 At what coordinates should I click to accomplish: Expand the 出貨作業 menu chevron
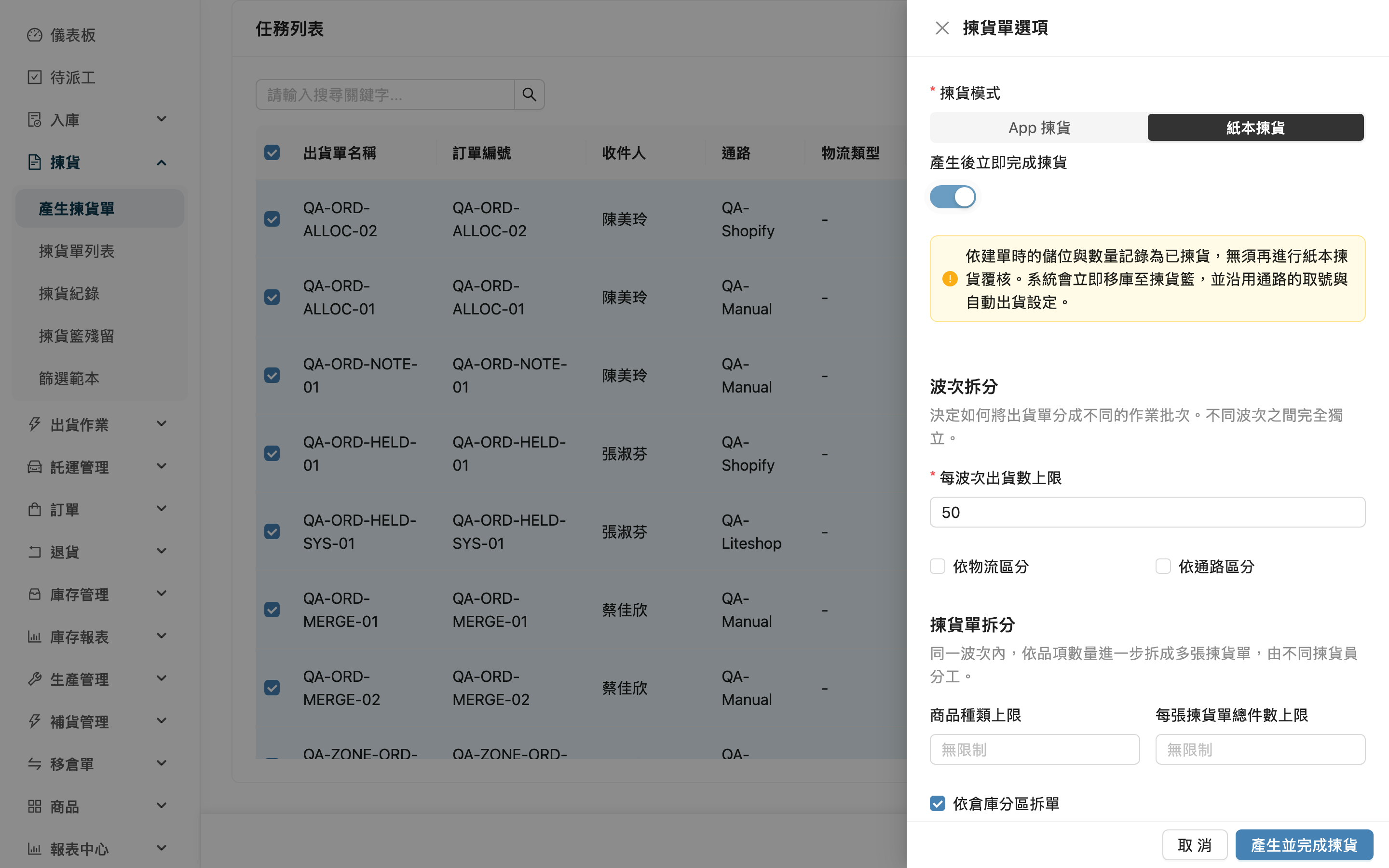pyautogui.click(x=162, y=424)
